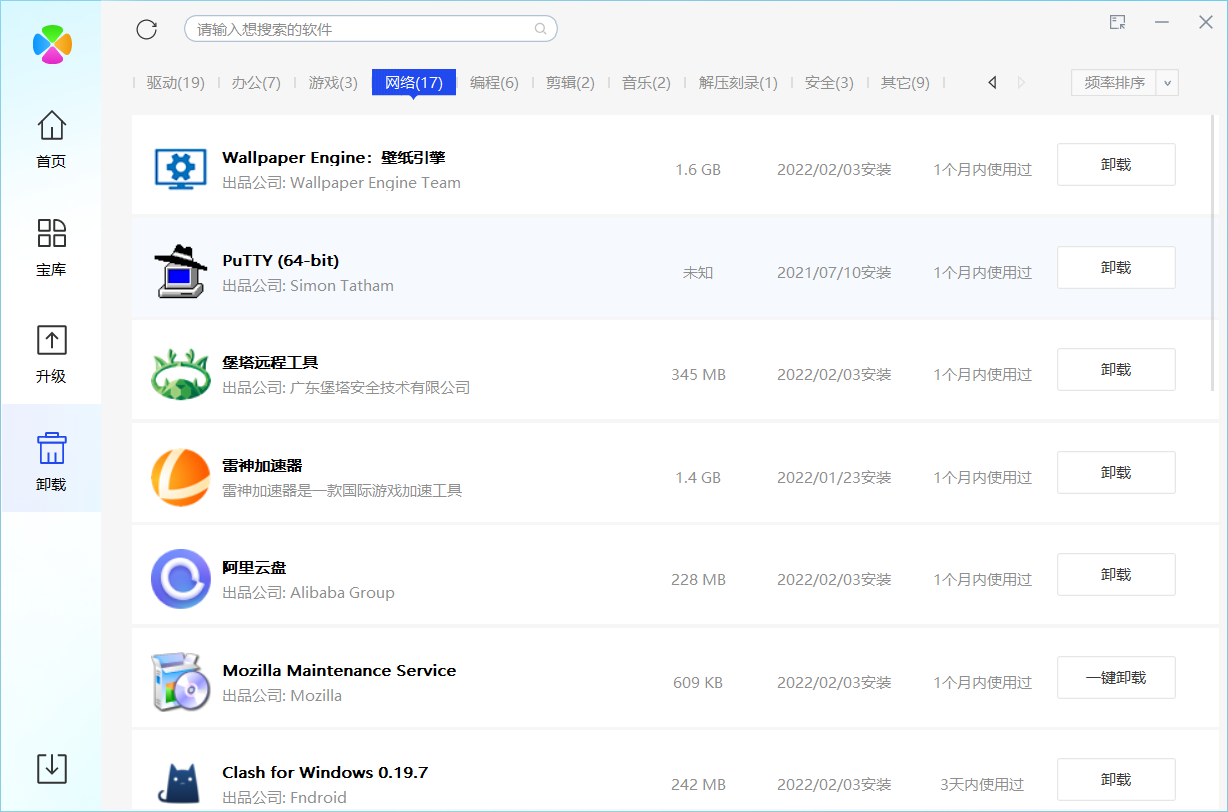Click the 3天内使用过 usage text

[x=982, y=784]
